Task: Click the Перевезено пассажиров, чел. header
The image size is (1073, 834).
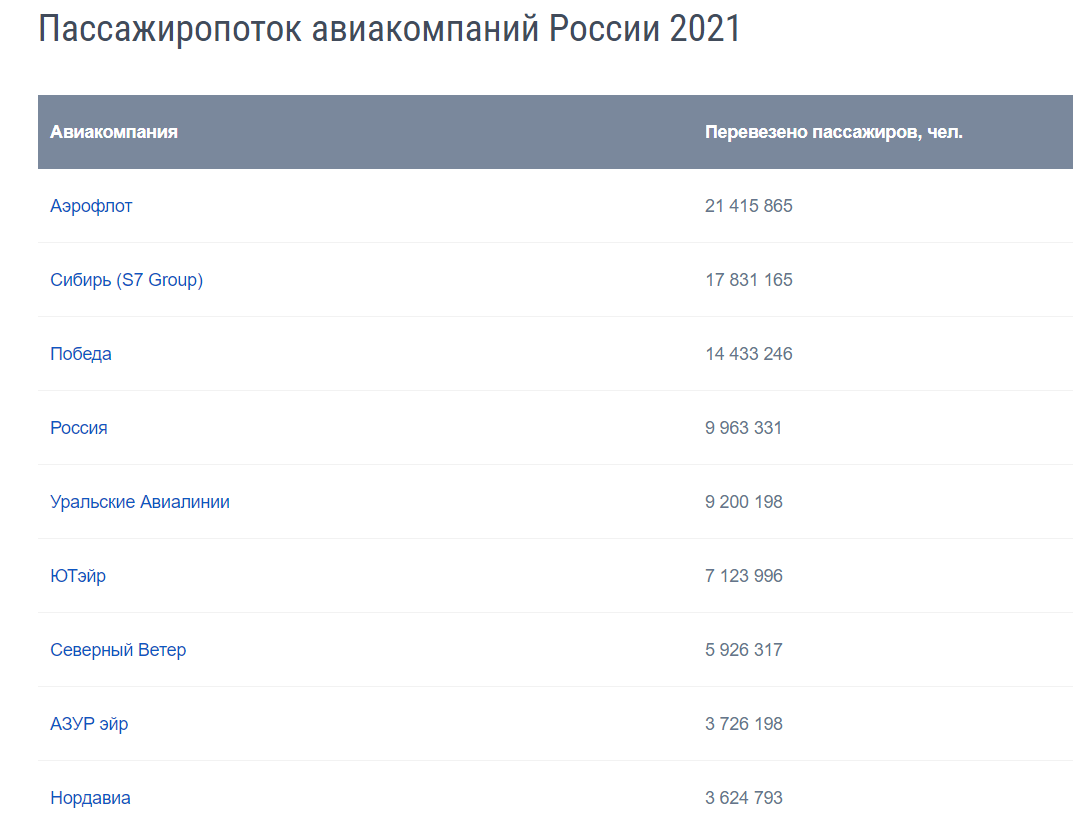Action: pyautogui.click(x=833, y=132)
